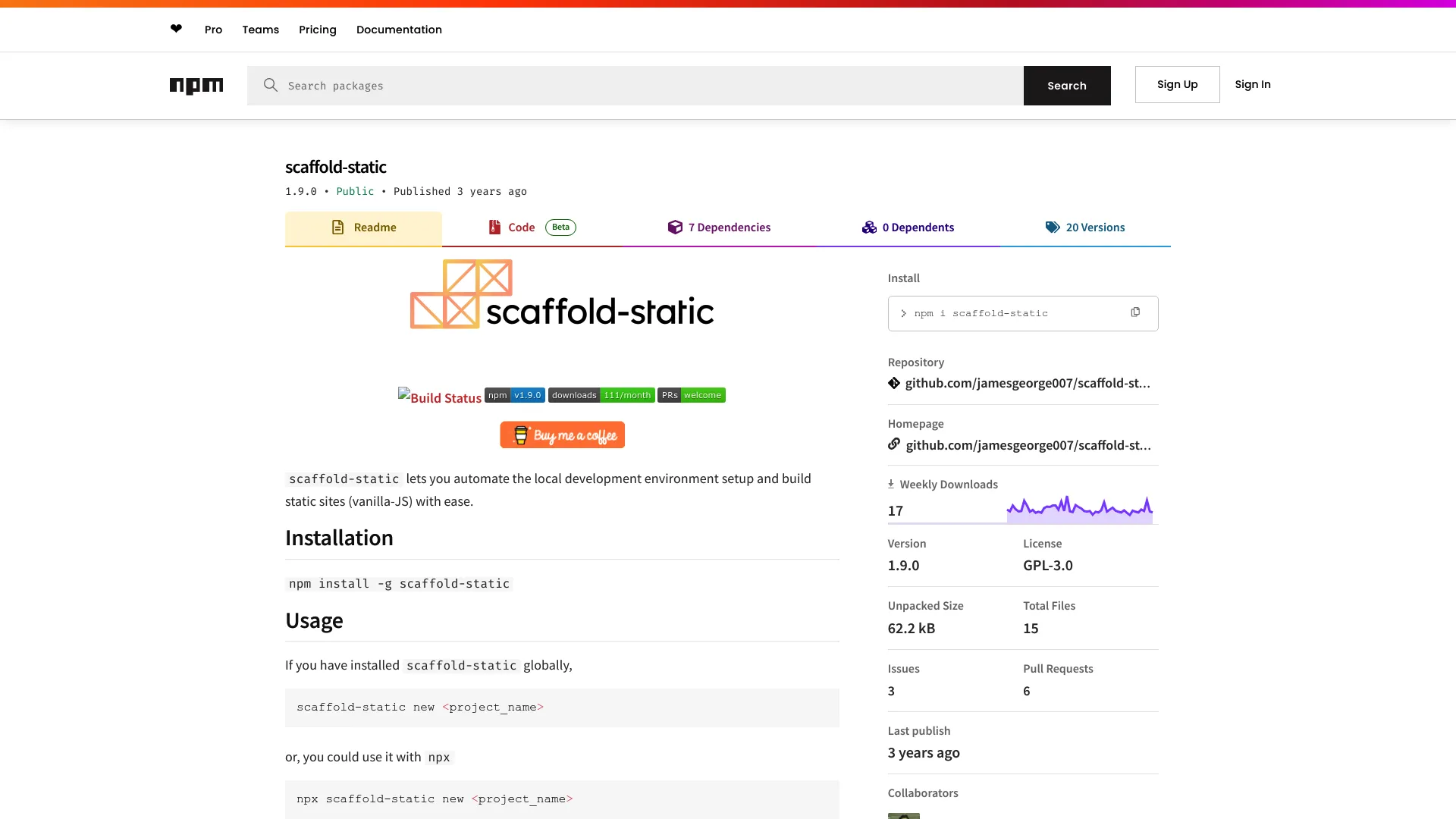
Task: Click the Buy me a coffee button
Action: coord(562,435)
